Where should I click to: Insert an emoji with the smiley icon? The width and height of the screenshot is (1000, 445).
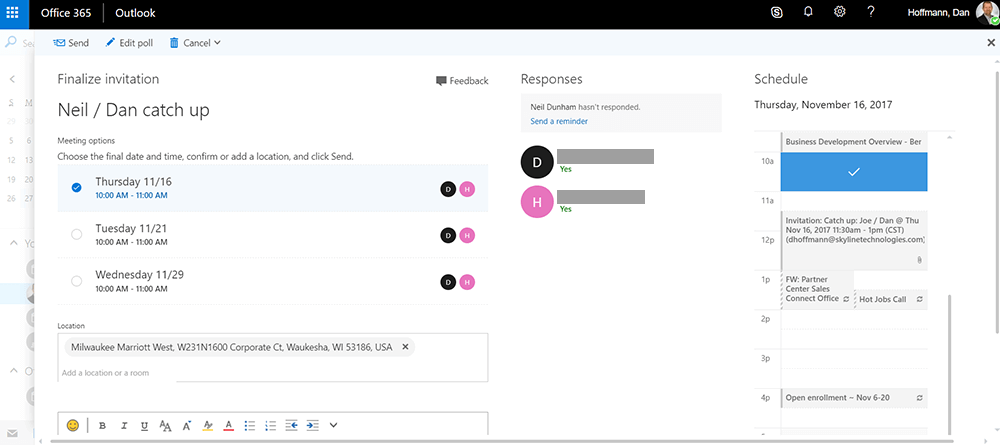point(73,425)
